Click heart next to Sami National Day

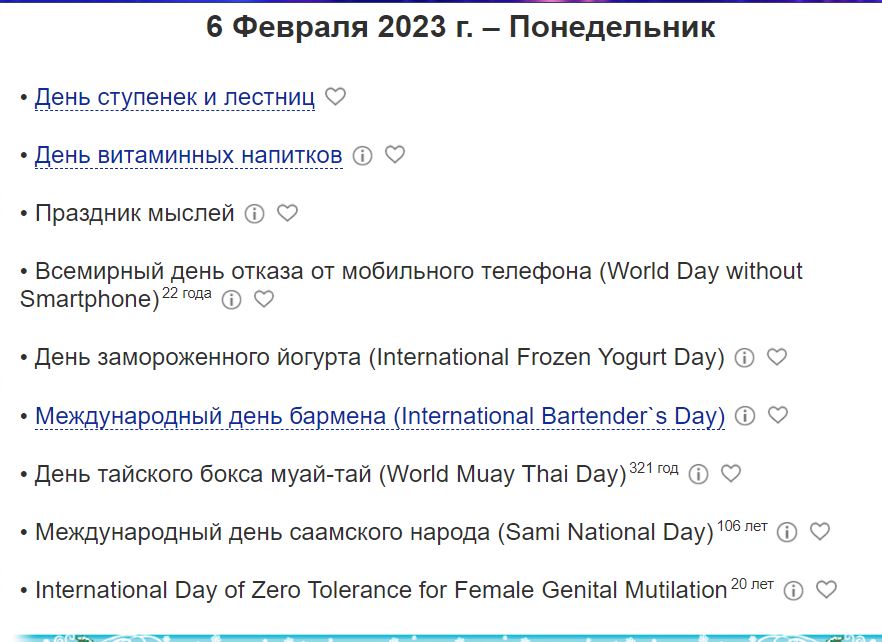coord(819,531)
